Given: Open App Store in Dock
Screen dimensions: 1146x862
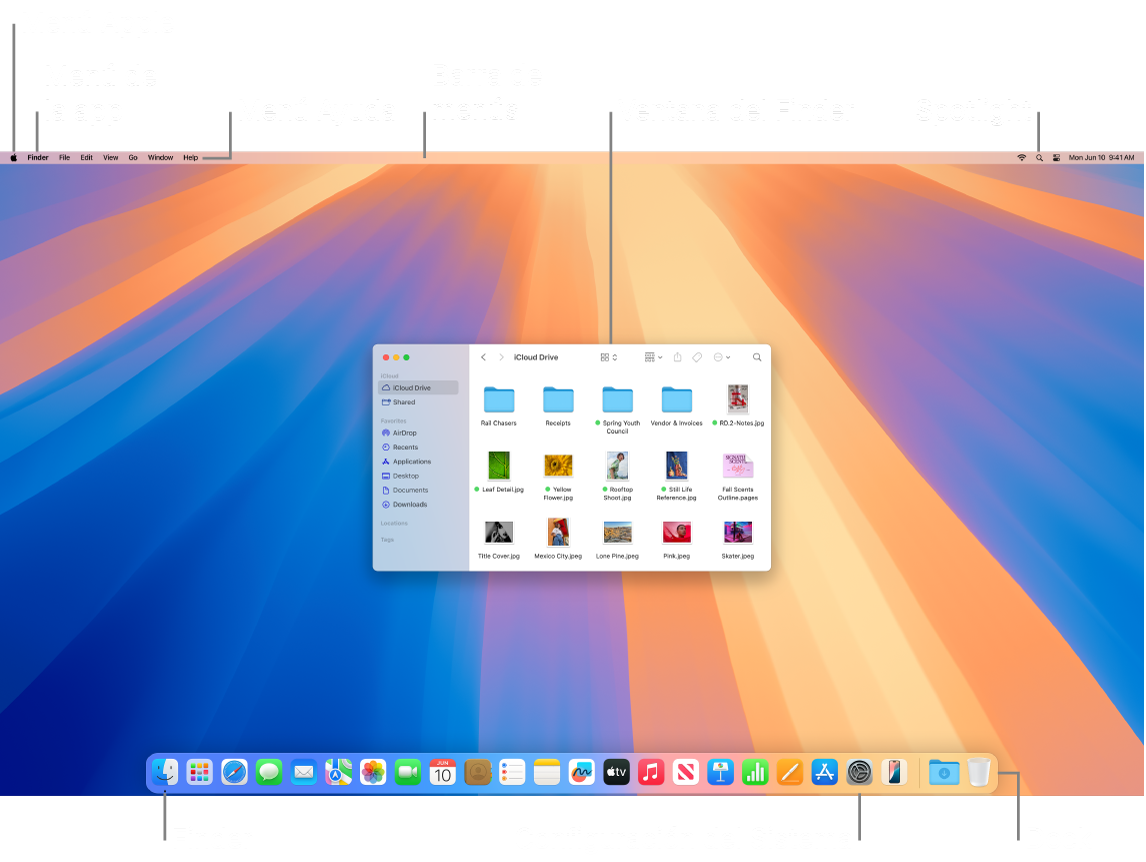Looking at the screenshot, I should coord(824,772).
